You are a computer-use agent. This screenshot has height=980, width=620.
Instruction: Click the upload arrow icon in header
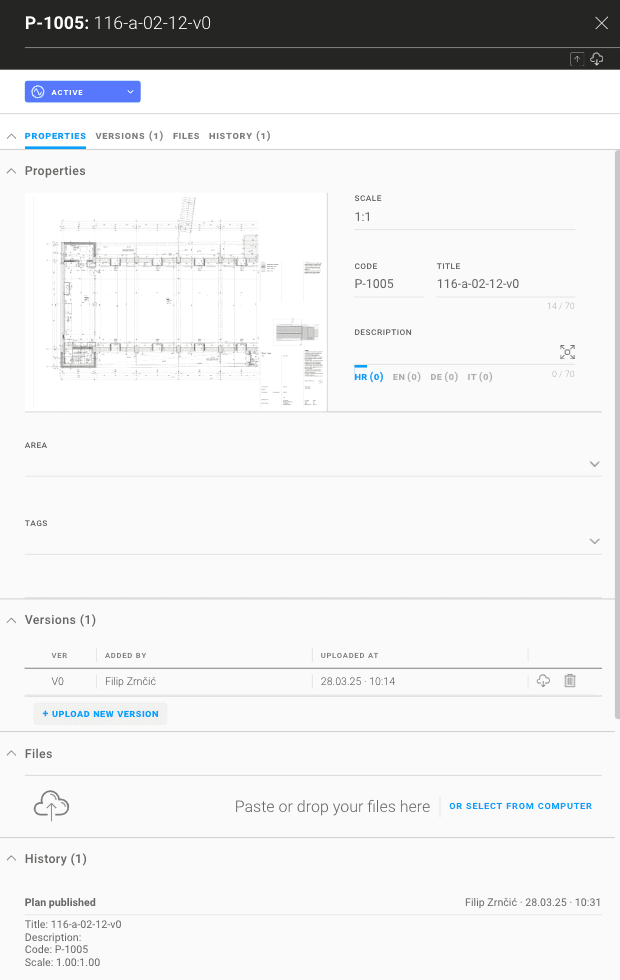pyautogui.click(x=577, y=60)
